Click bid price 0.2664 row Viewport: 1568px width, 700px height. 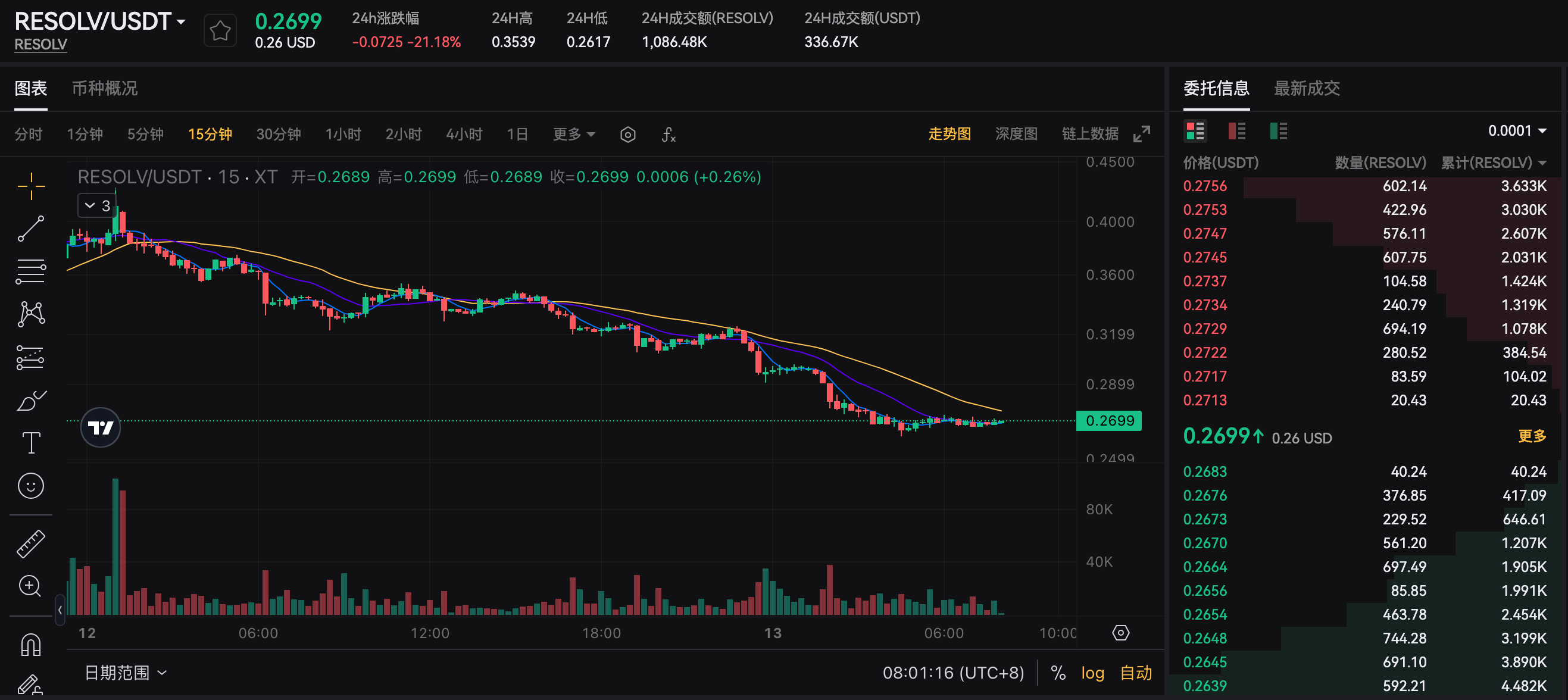[x=1364, y=567]
